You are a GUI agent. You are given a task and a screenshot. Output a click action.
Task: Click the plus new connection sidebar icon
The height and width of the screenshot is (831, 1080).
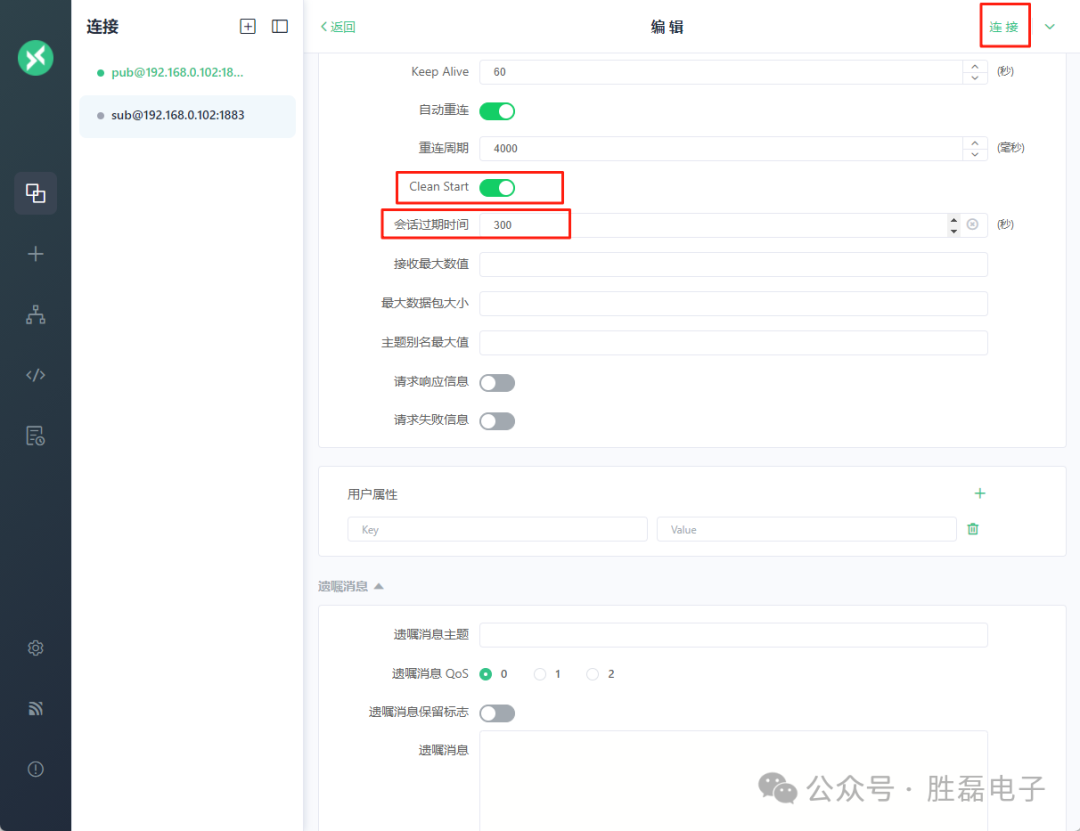(35, 254)
